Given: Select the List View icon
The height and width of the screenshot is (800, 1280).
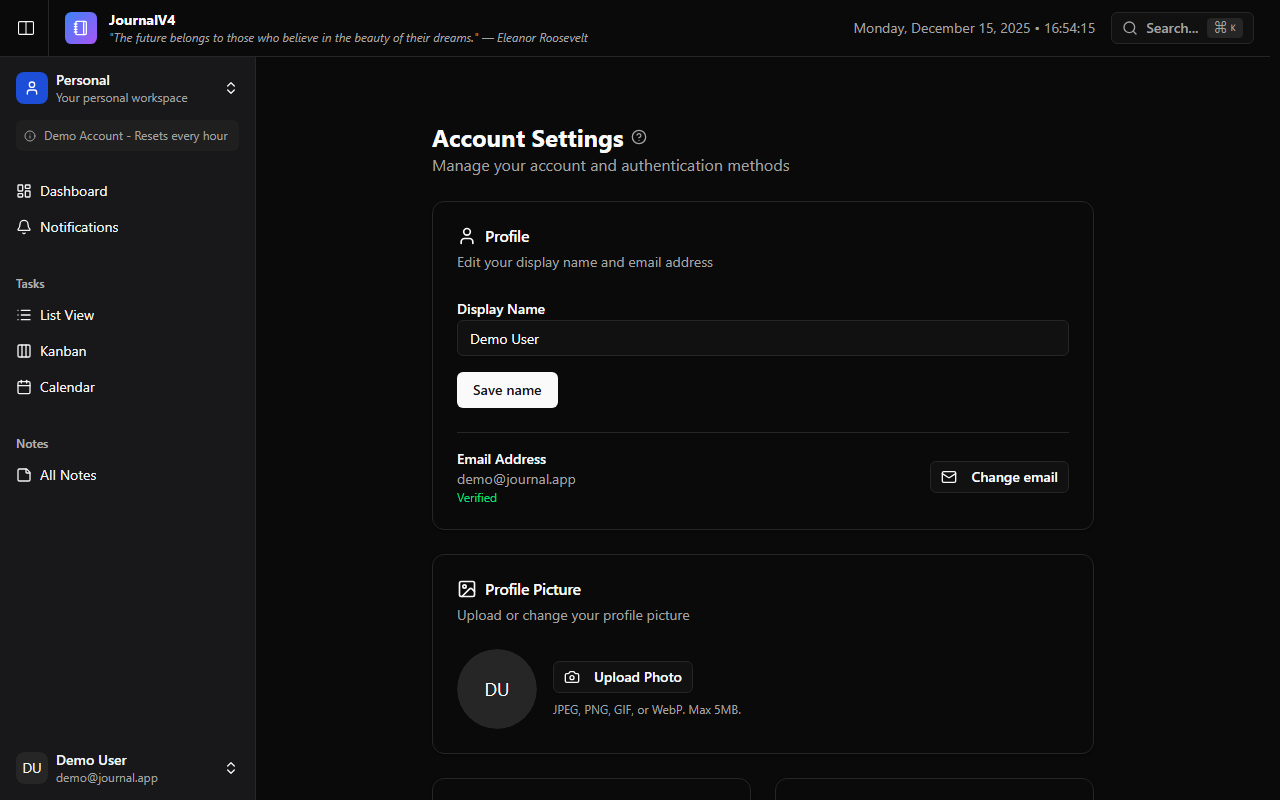Looking at the screenshot, I should pyautogui.click(x=24, y=315).
